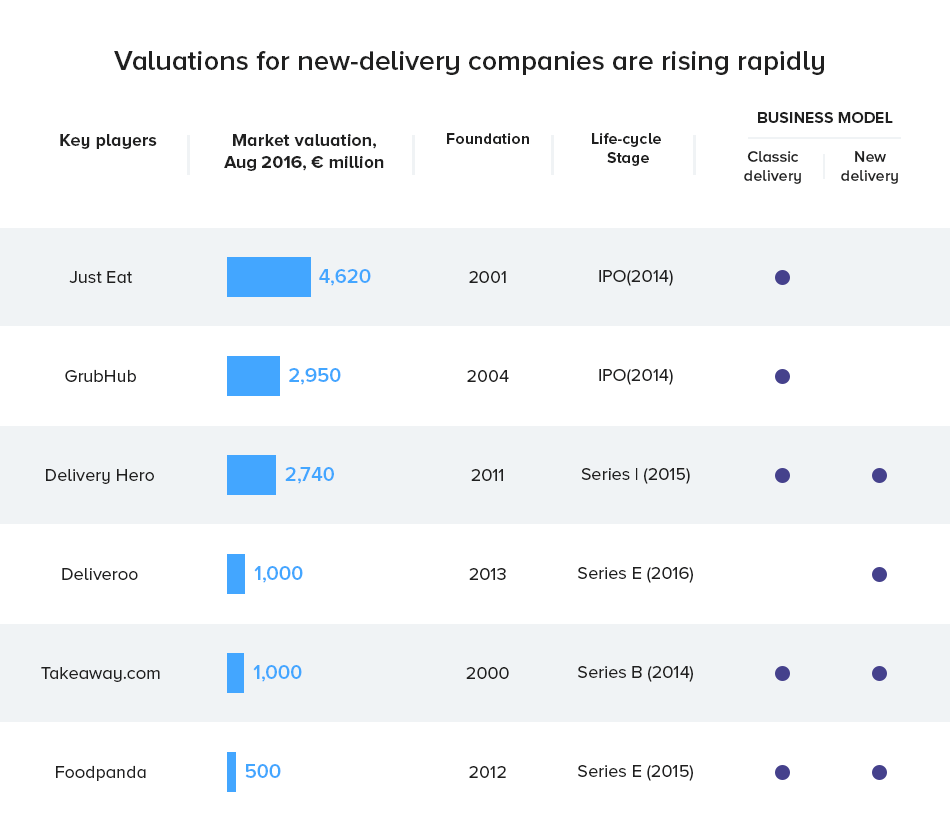Screen dimensions: 950x831
Task: Click Takeaway.com's classic delivery dot
Action: coord(782,673)
